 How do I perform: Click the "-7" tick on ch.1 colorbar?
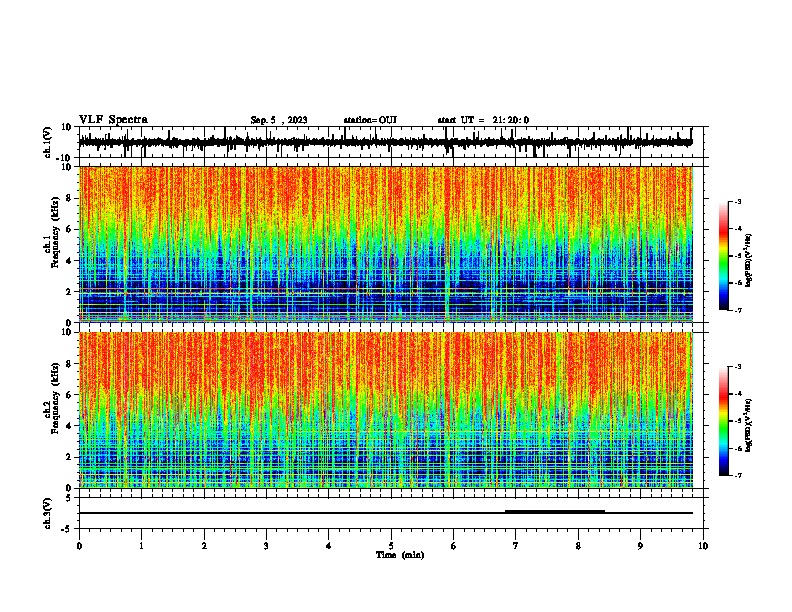coord(737,310)
